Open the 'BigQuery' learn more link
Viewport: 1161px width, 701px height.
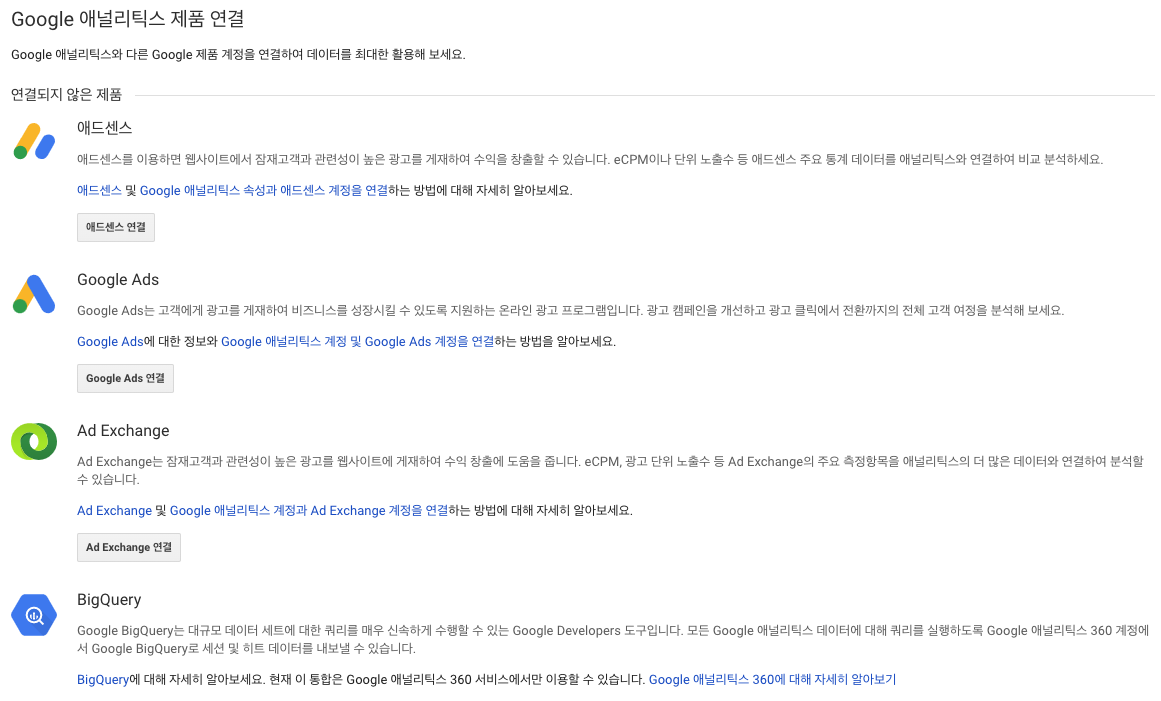[103, 680]
